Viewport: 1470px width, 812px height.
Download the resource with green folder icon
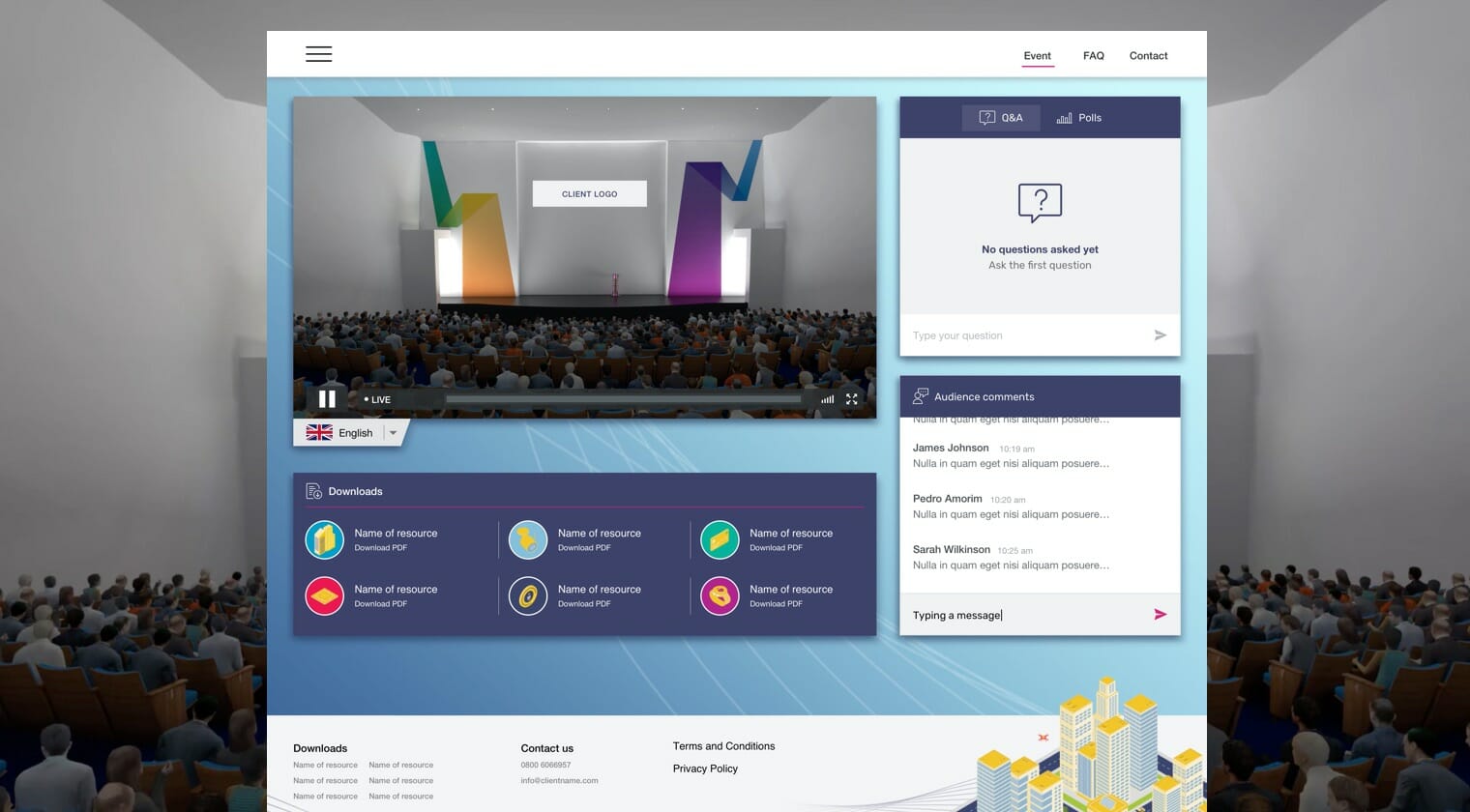pos(720,540)
